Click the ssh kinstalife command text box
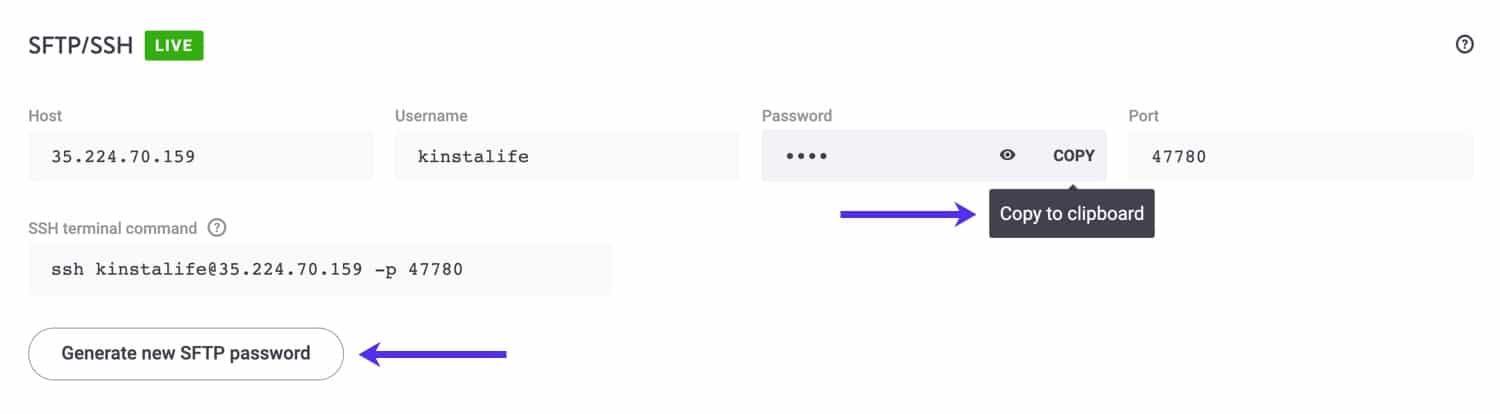1500x414 pixels. [320, 270]
